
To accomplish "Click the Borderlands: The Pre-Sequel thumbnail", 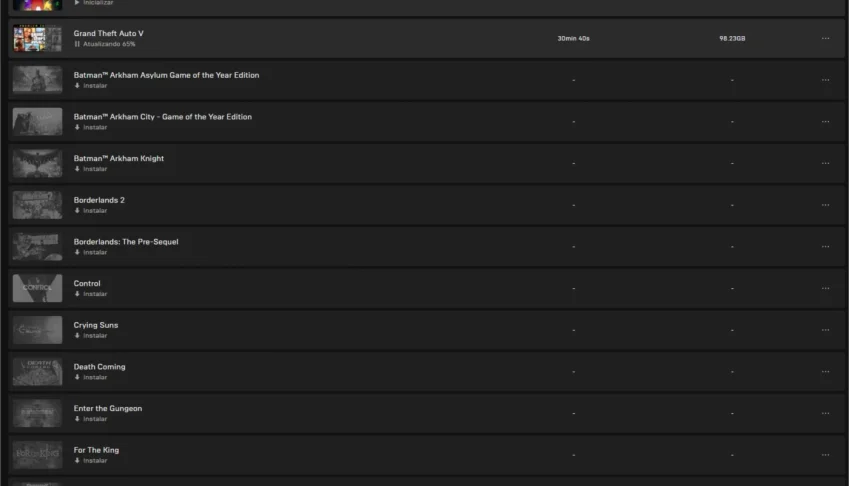I will point(37,247).
